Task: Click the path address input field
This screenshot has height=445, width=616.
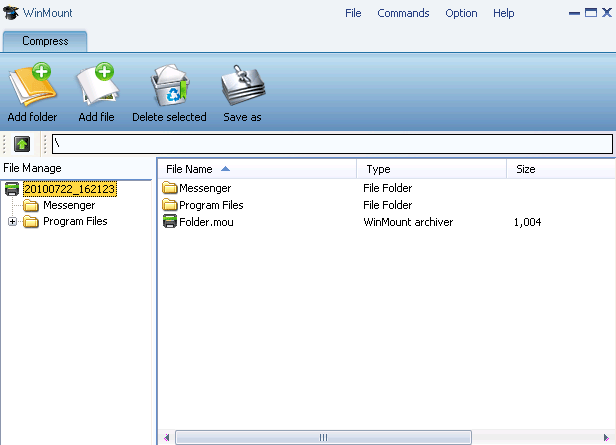Action: coord(332,144)
